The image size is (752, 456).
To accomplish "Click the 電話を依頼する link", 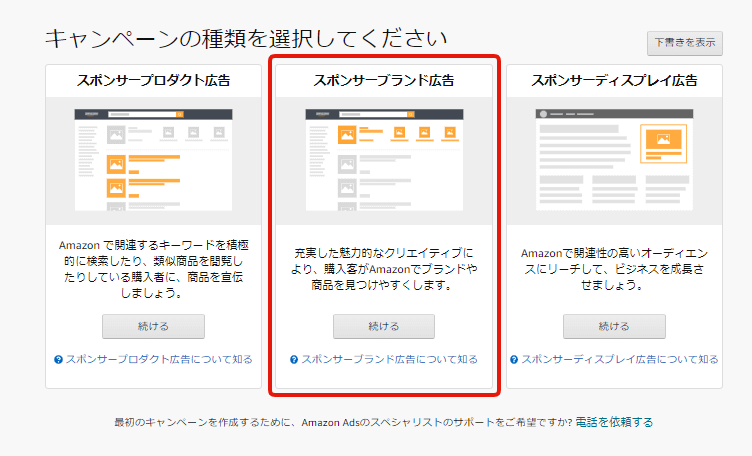I will tap(614, 422).
